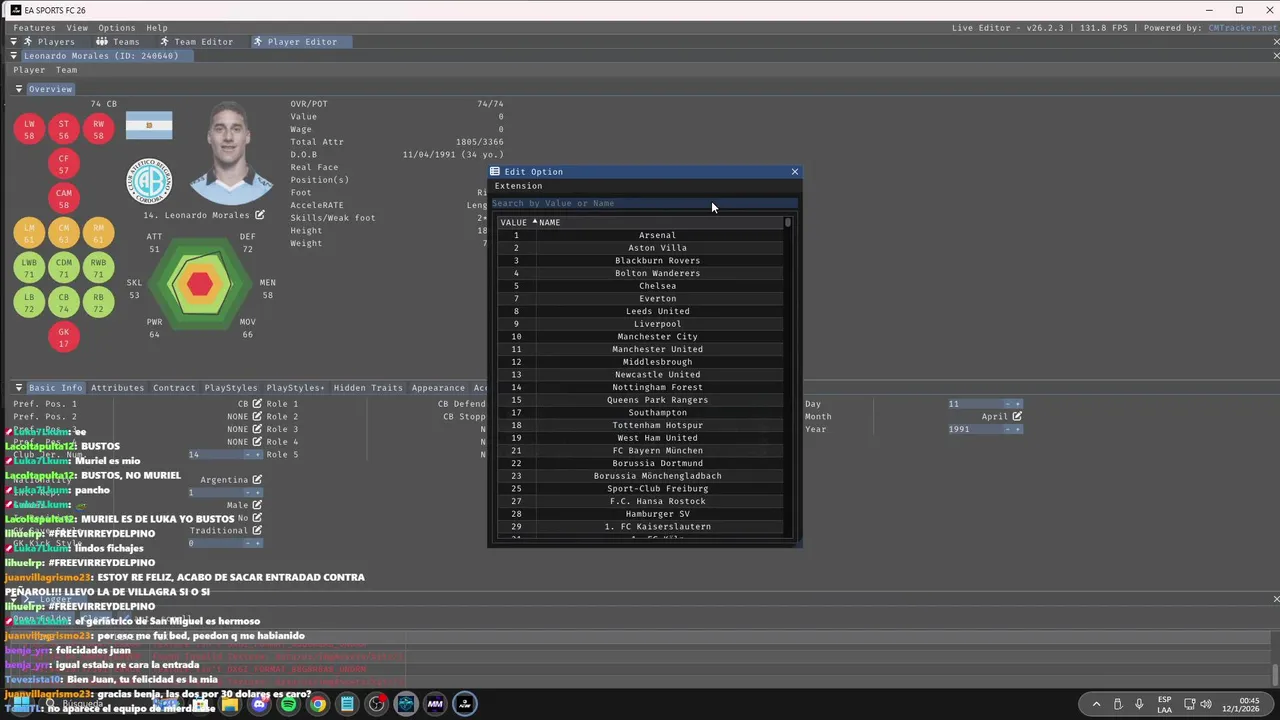Click the ST 56 position circle
Image resolution: width=1280 pixels, height=720 pixels.
click(x=64, y=129)
